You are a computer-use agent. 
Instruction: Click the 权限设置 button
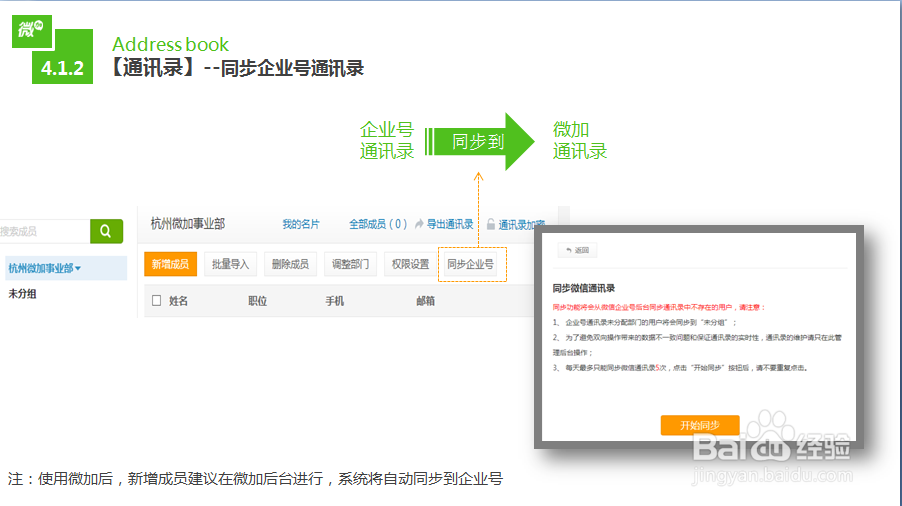point(410,264)
